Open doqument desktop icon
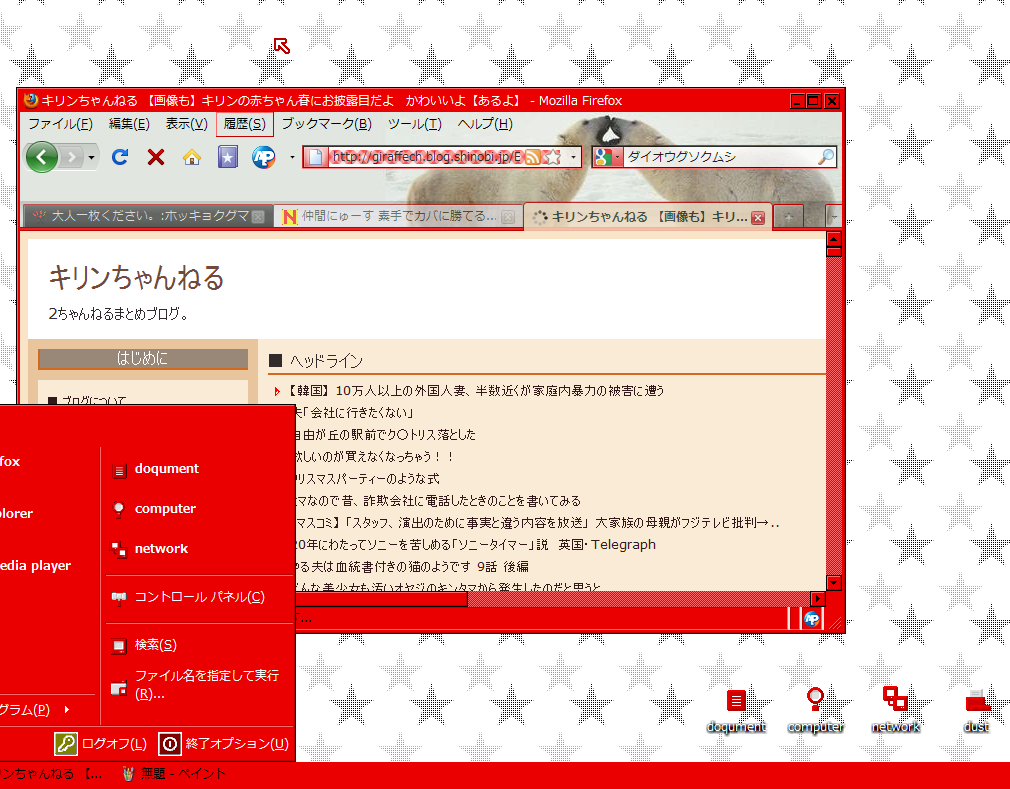 (736, 710)
